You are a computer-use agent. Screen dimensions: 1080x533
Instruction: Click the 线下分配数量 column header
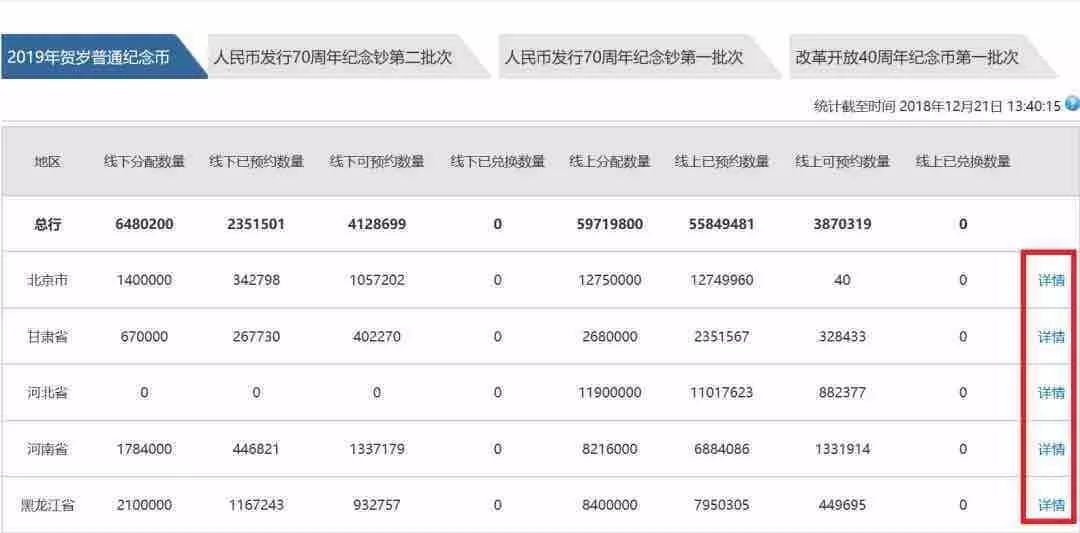(x=145, y=162)
